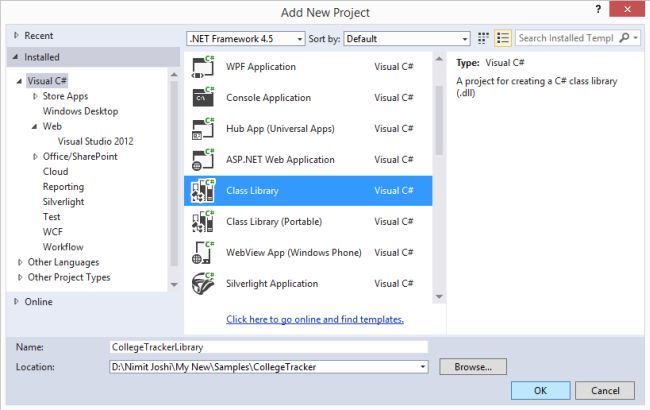
Task: Collapse the Installed section
Action: [16, 57]
